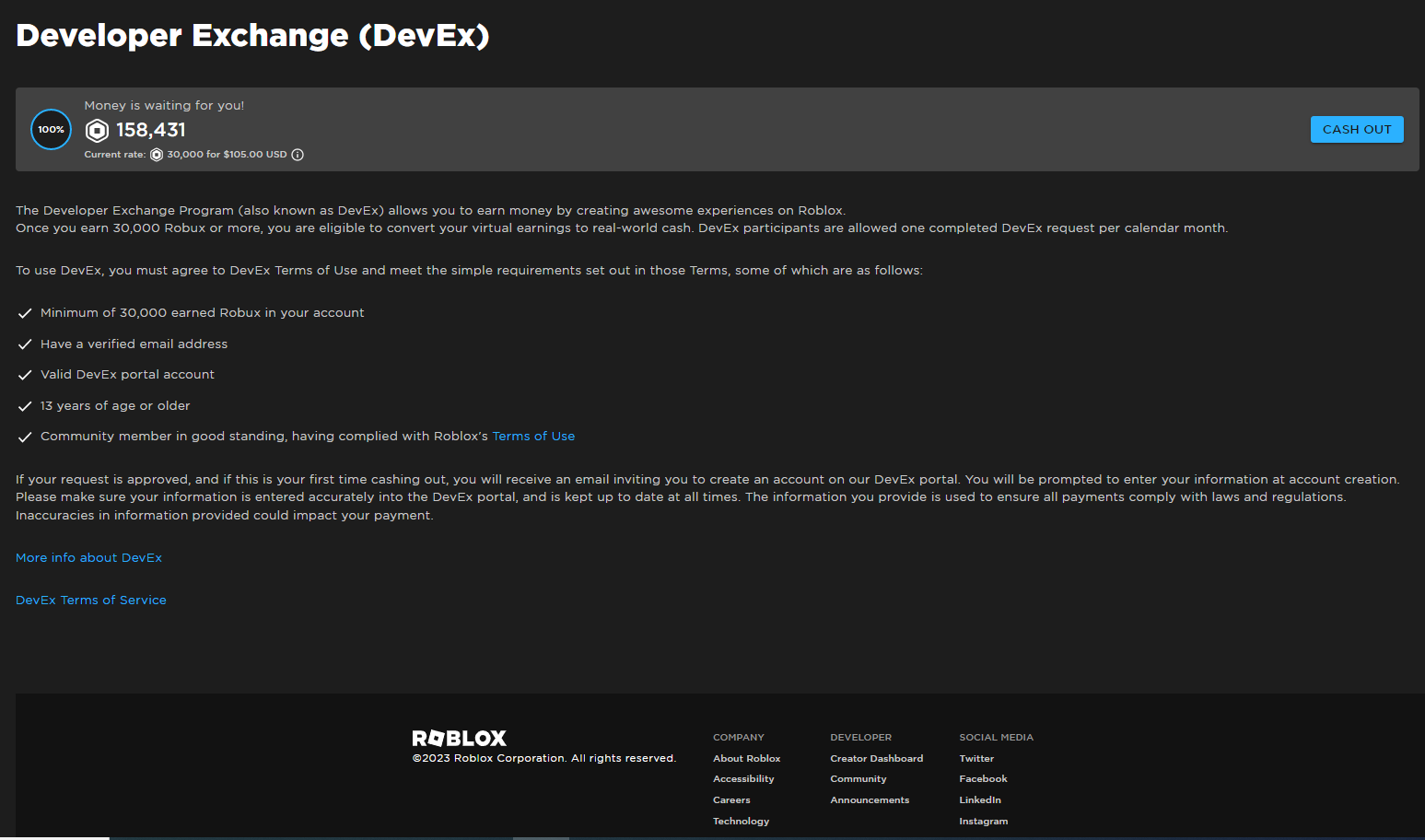Click the small Robux icon by current rate
1425x840 pixels.
coord(157,155)
